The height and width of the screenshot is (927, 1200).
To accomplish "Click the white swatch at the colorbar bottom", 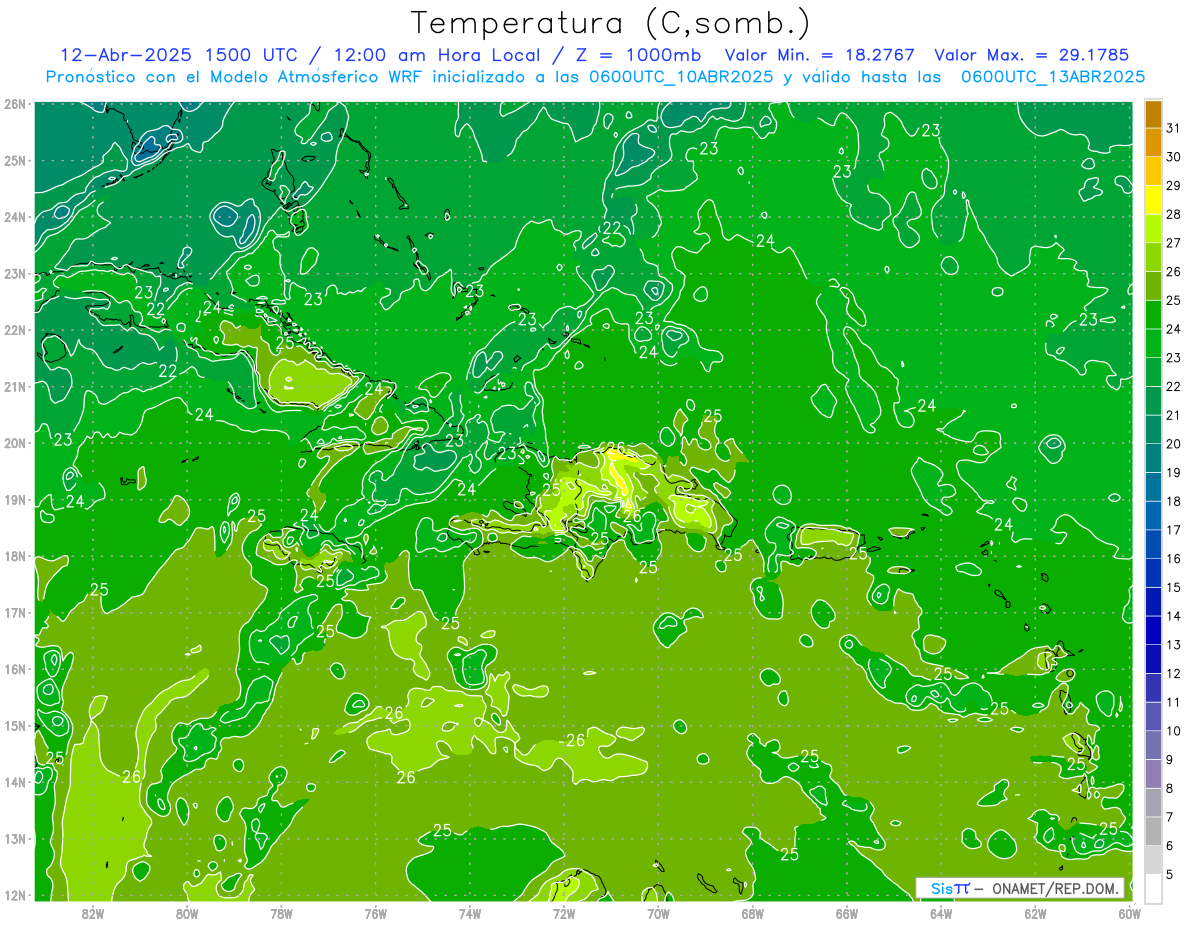I will coord(1153,888).
